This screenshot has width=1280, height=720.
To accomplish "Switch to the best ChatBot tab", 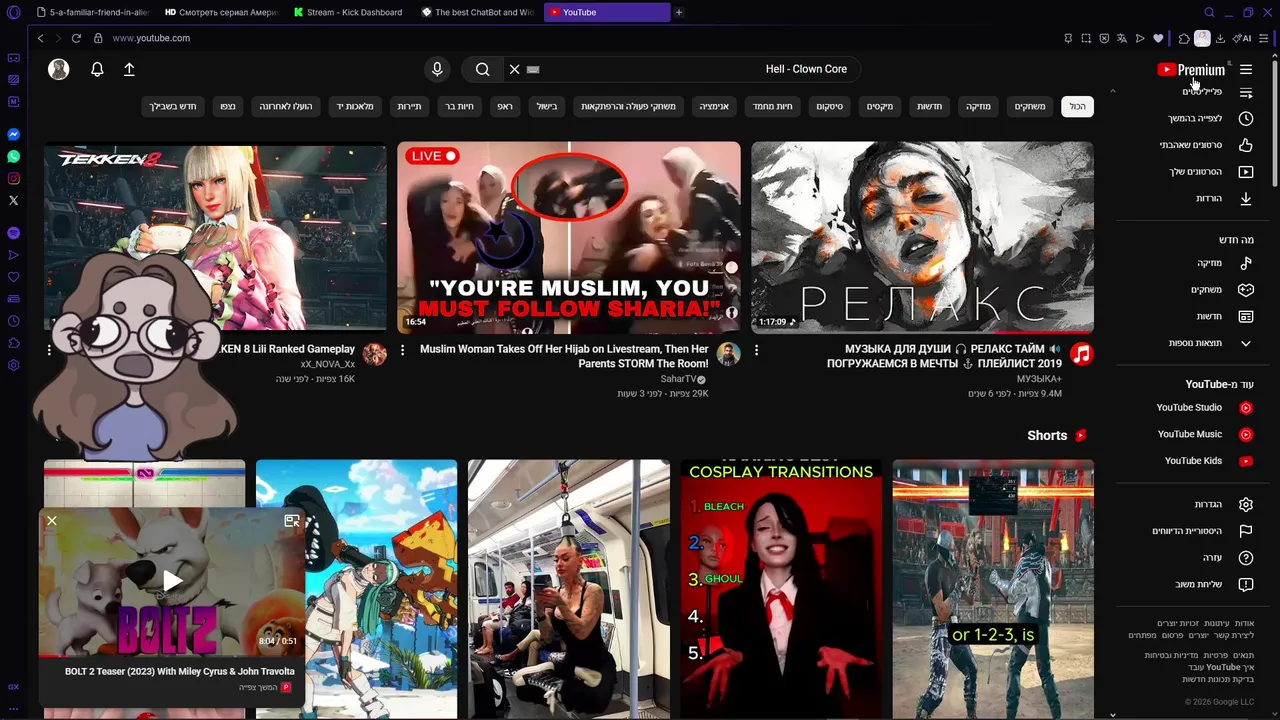I will pyautogui.click(x=478, y=12).
